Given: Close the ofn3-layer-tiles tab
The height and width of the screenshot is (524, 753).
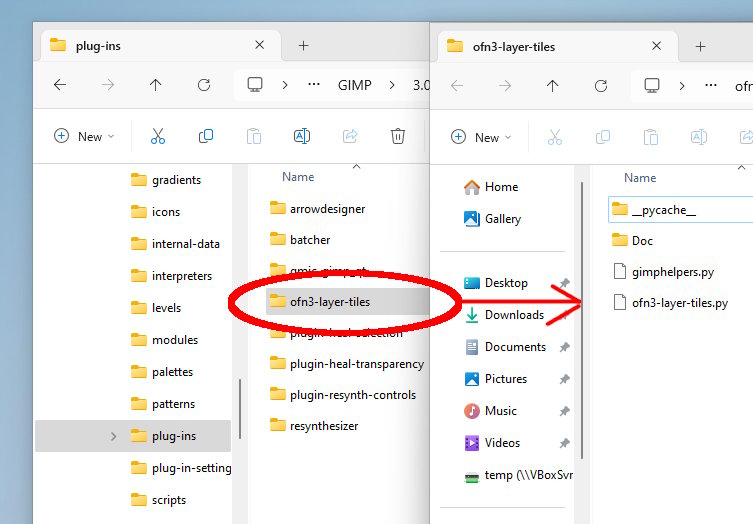Looking at the screenshot, I should 656,46.
